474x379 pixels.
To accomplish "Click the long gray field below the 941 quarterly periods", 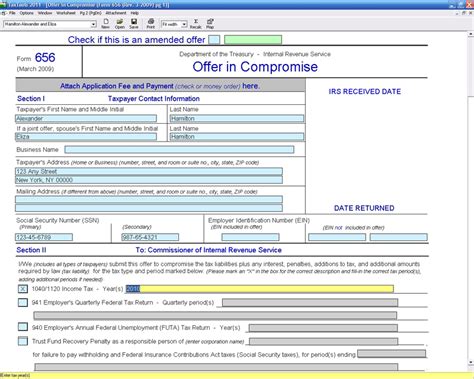I will pyautogui.click(x=215, y=315).
